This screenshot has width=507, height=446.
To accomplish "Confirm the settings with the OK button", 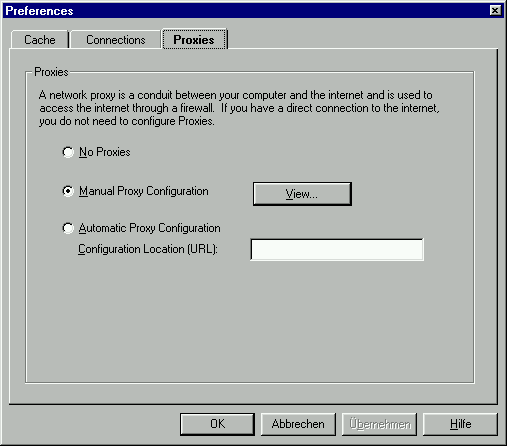I will pyautogui.click(x=217, y=424).
